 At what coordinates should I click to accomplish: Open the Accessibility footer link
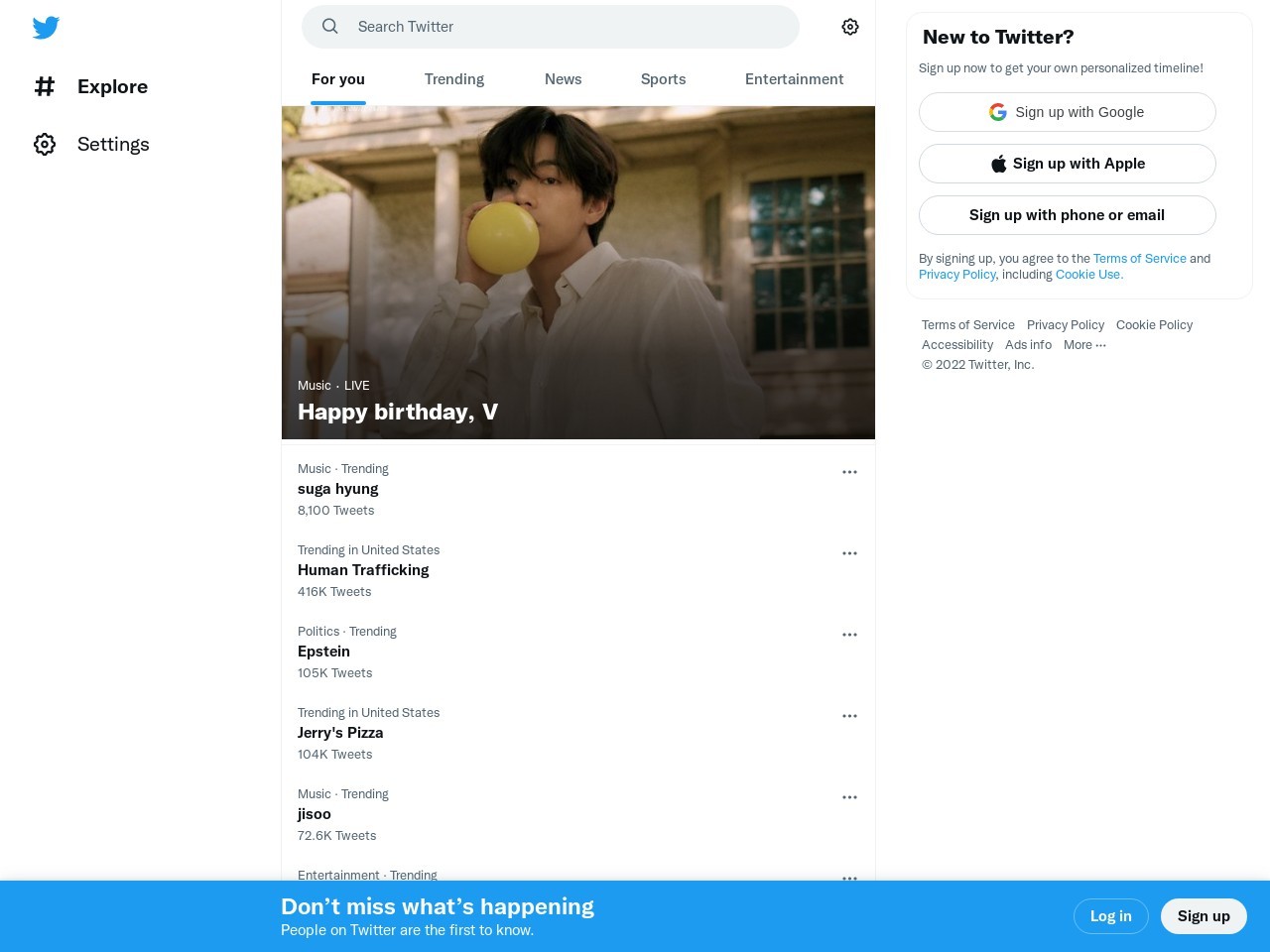(x=957, y=345)
